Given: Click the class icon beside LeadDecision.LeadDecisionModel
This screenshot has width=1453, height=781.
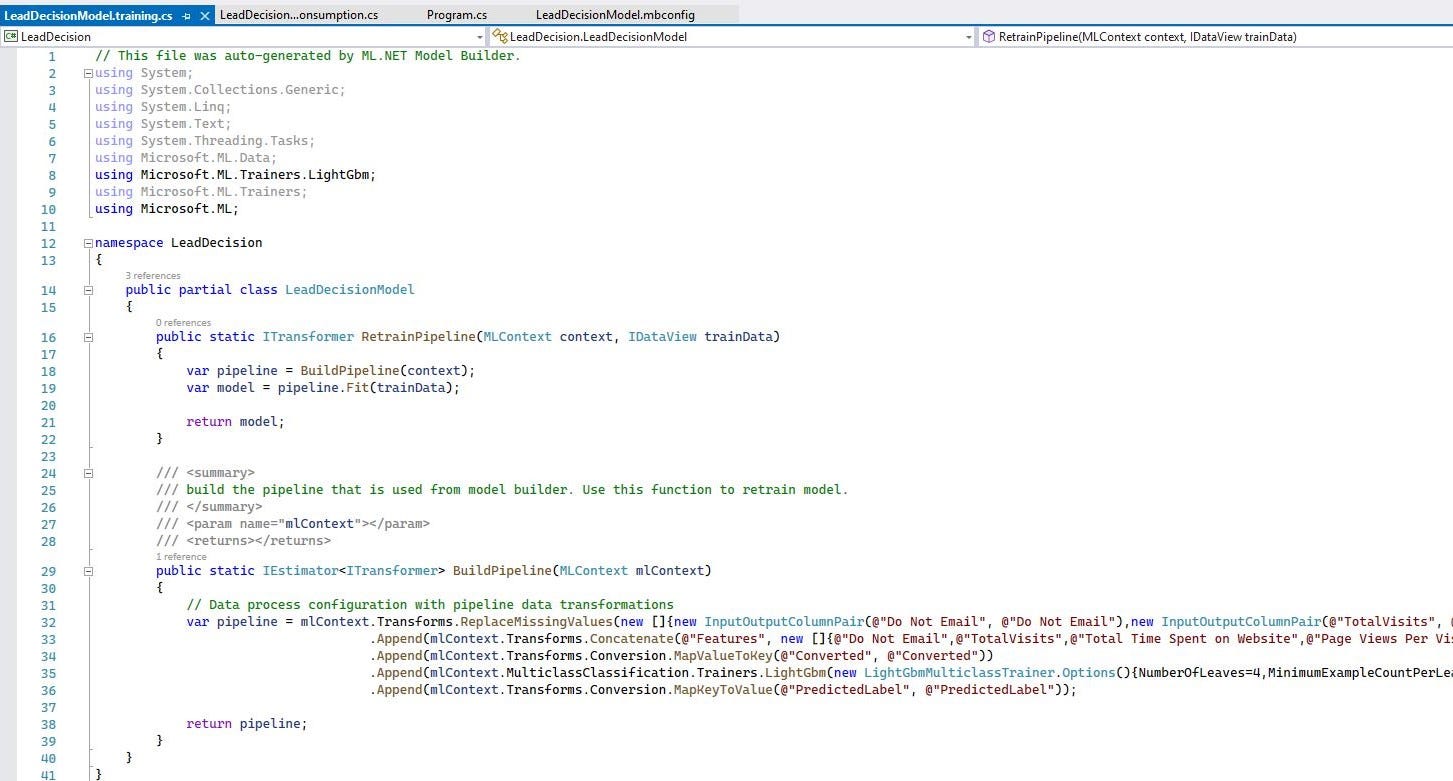Looking at the screenshot, I should (499, 37).
